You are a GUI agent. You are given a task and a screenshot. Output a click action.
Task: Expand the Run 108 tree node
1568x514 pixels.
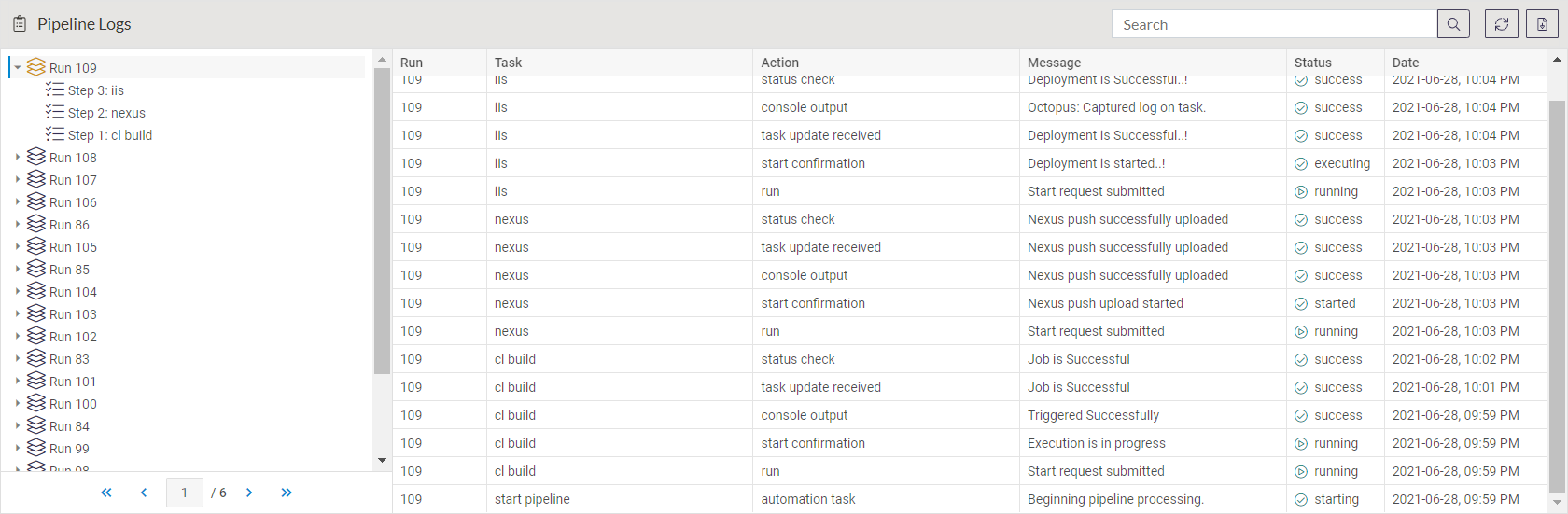[x=18, y=157]
